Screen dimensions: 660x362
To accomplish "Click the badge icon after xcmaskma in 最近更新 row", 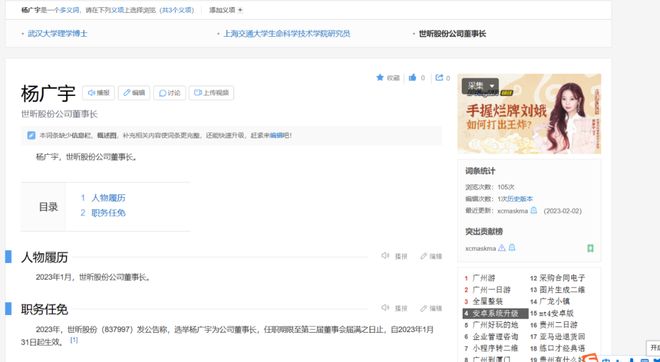I will point(533,210).
